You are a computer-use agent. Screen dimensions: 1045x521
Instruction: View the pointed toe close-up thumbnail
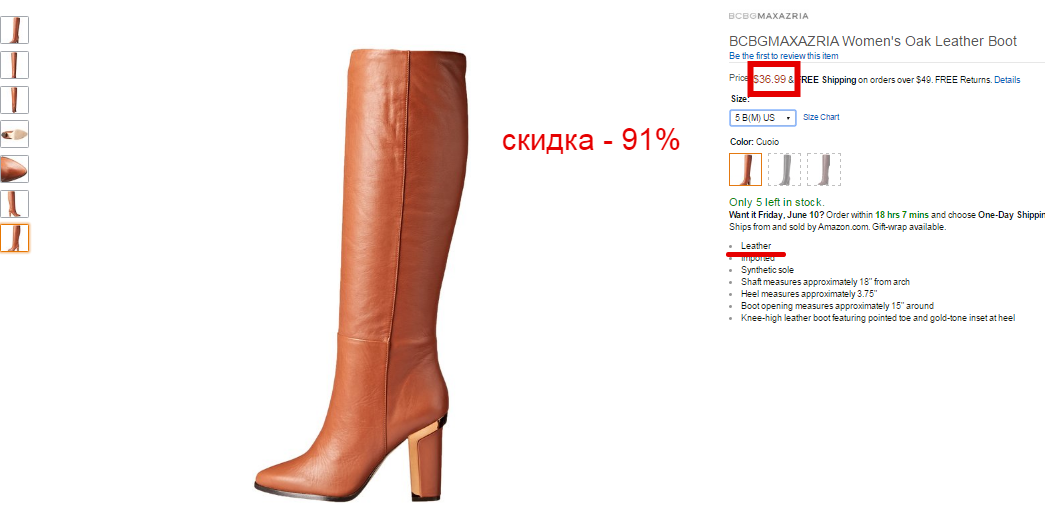(x=15, y=169)
